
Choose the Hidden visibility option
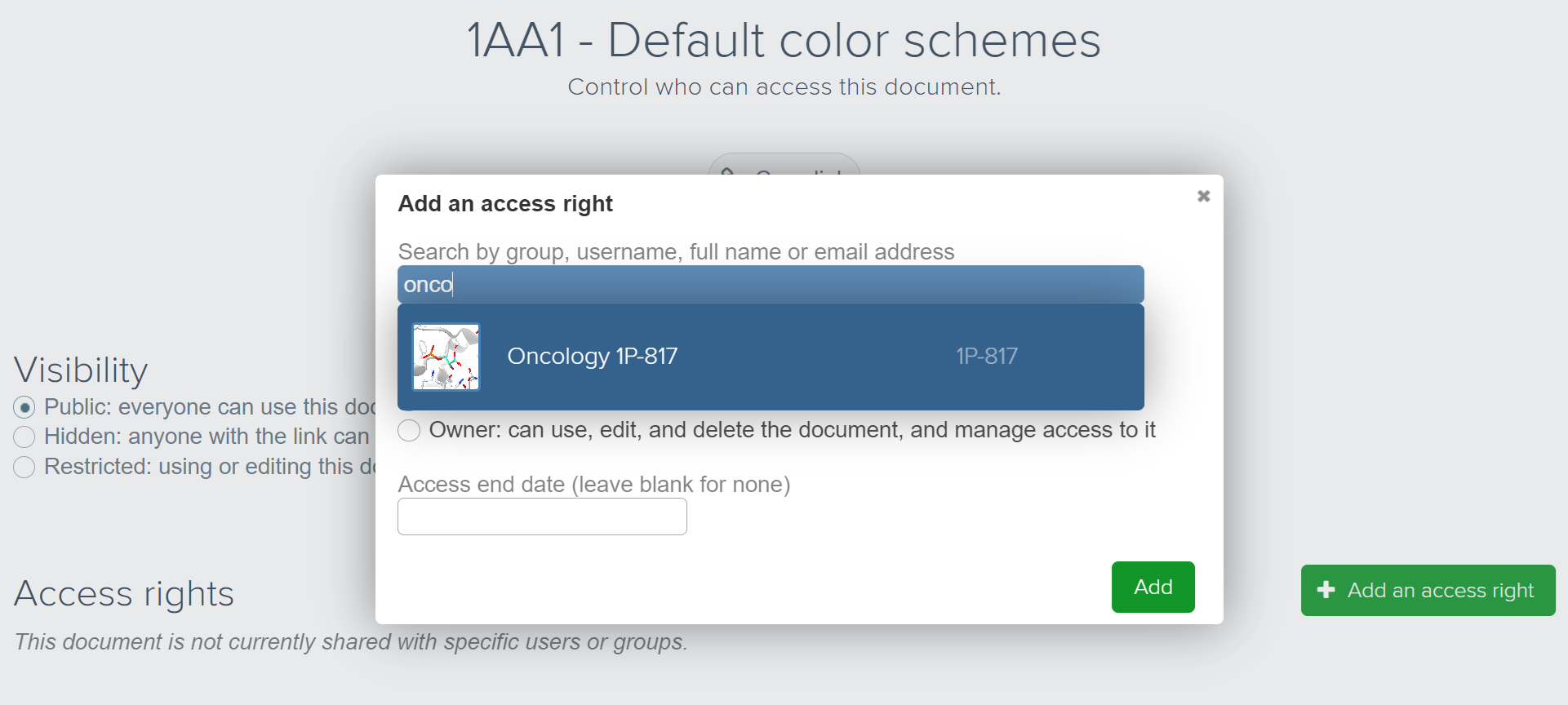[x=24, y=437]
